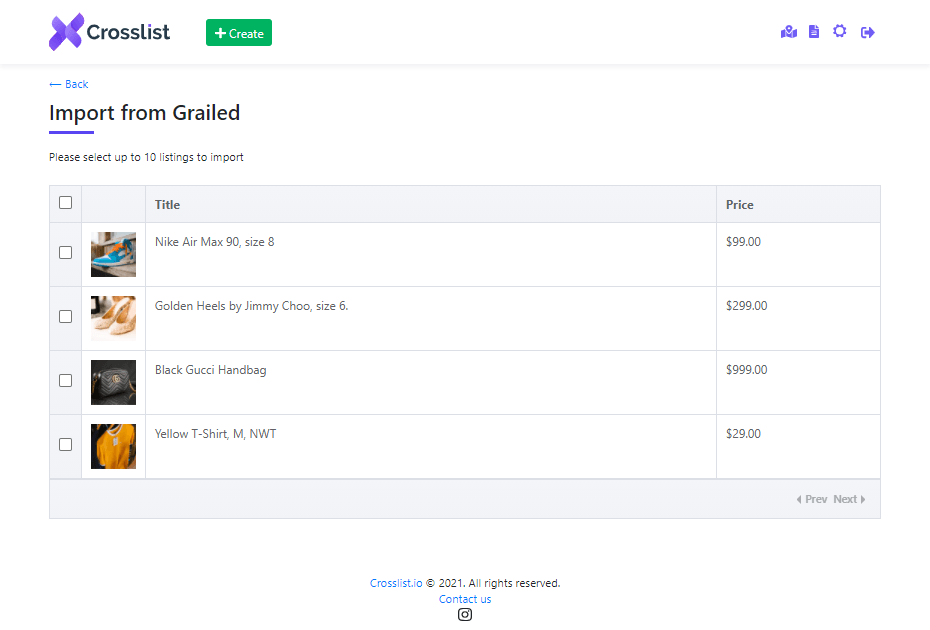Log out using the sign-out arrow icon
This screenshot has width=930, height=630.
[x=867, y=32]
